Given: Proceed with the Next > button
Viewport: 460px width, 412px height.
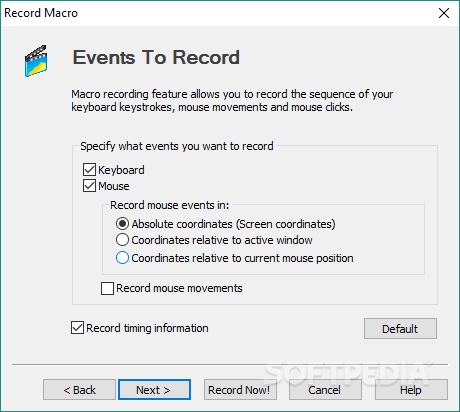Looking at the screenshot, I should [154, 390].
